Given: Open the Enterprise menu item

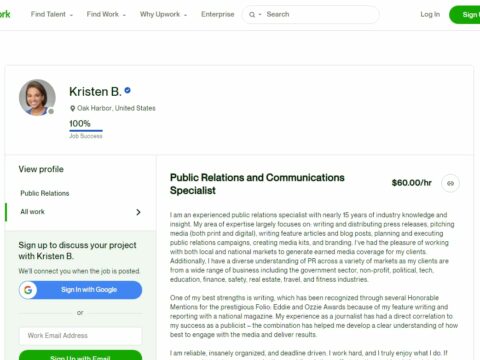Looking at the screenshot, I should (x=218, y=14).
